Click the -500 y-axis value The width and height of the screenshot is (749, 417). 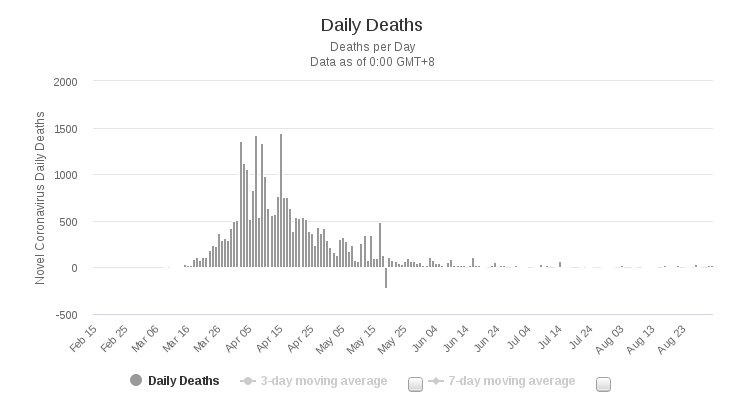(x=65, y=314)
